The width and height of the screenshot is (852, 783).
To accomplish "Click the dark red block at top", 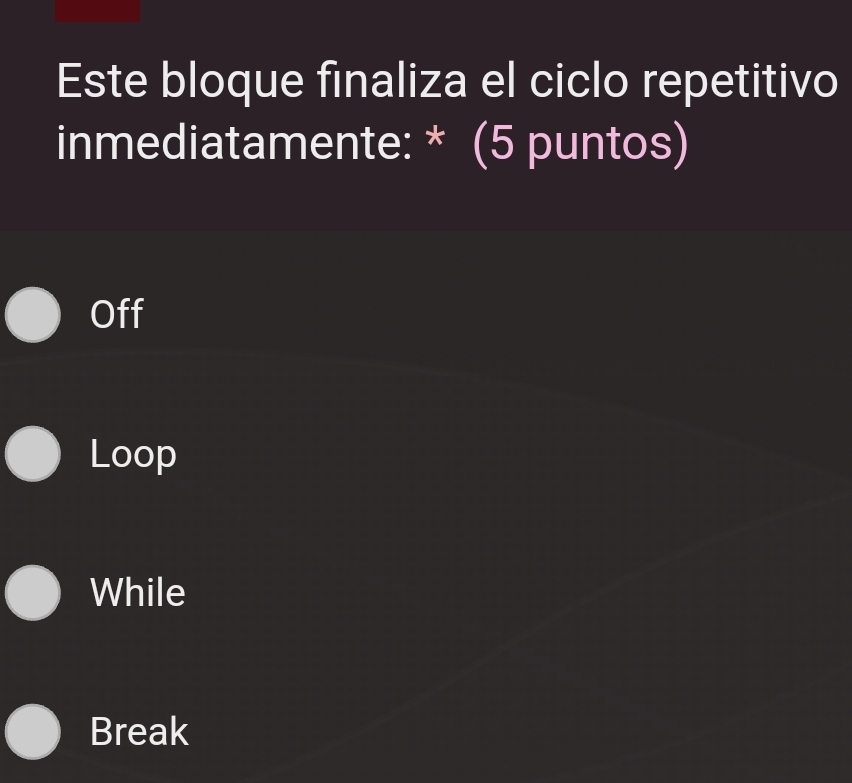I will coord(97,9).
